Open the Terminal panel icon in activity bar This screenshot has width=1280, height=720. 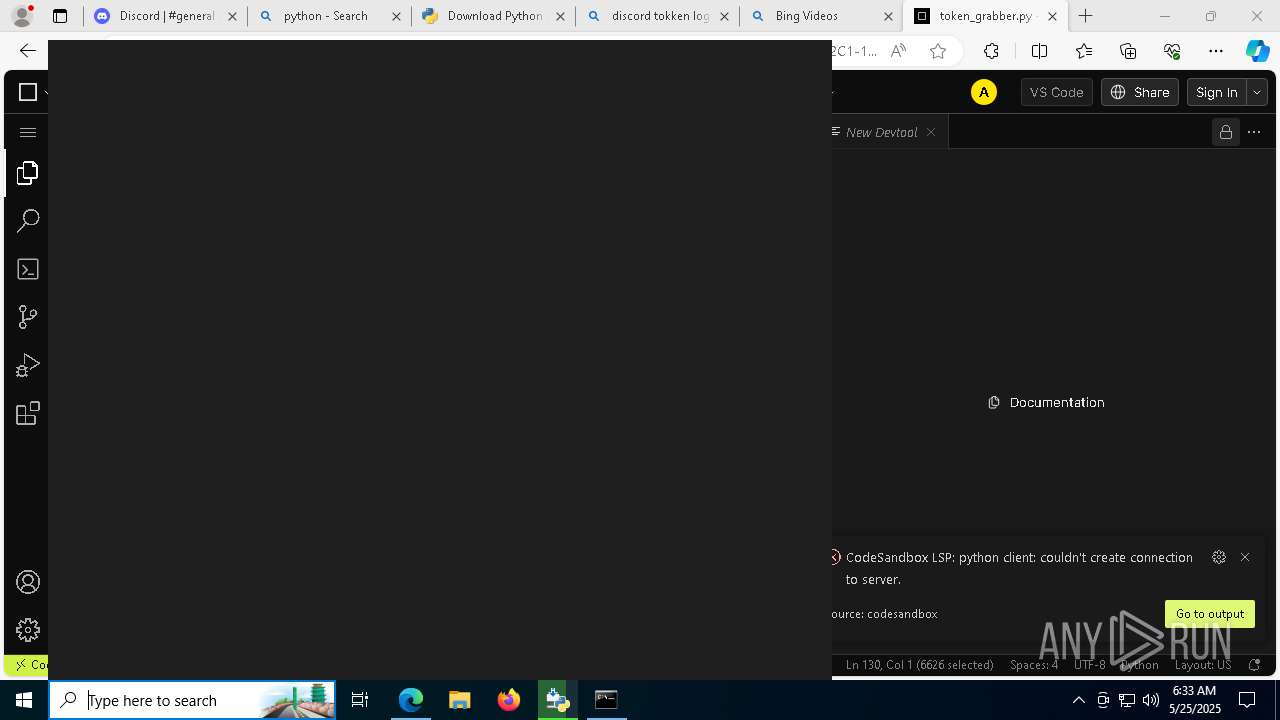click(28, 269)
